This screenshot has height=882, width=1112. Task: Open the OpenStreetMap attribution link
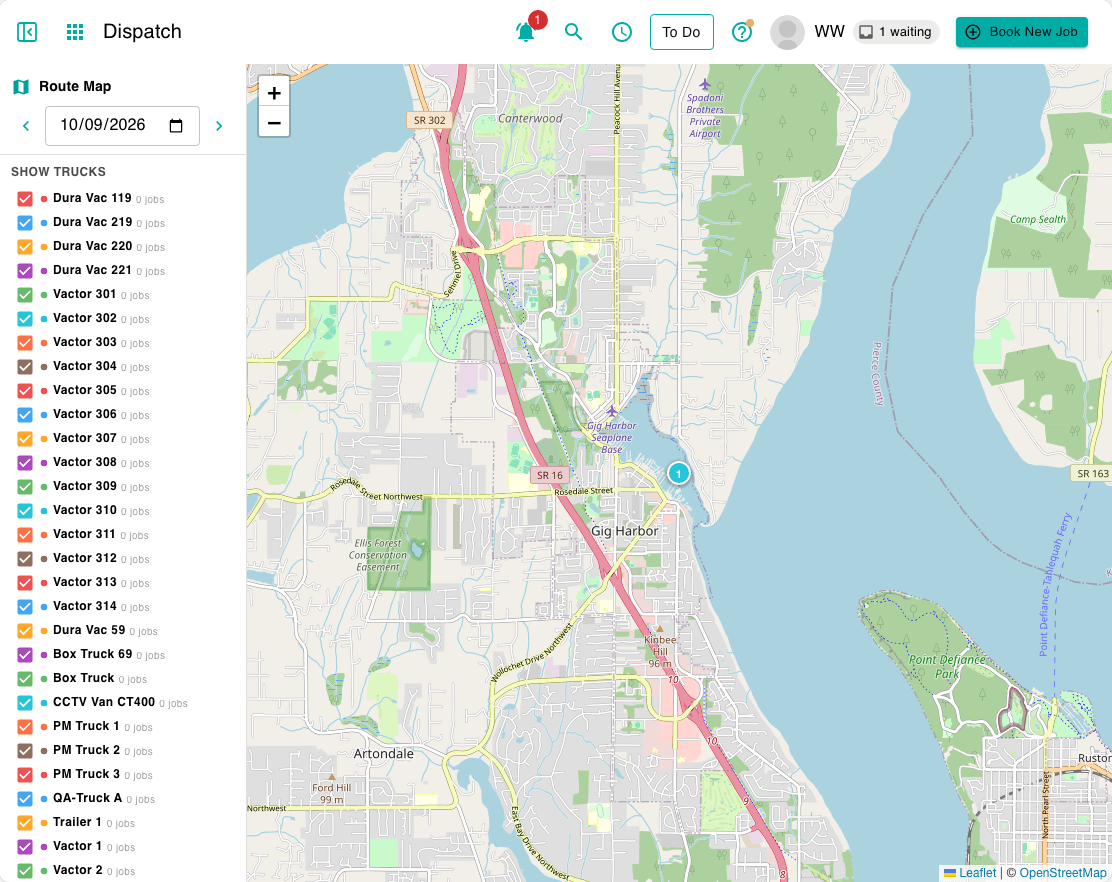[1062, 873]
